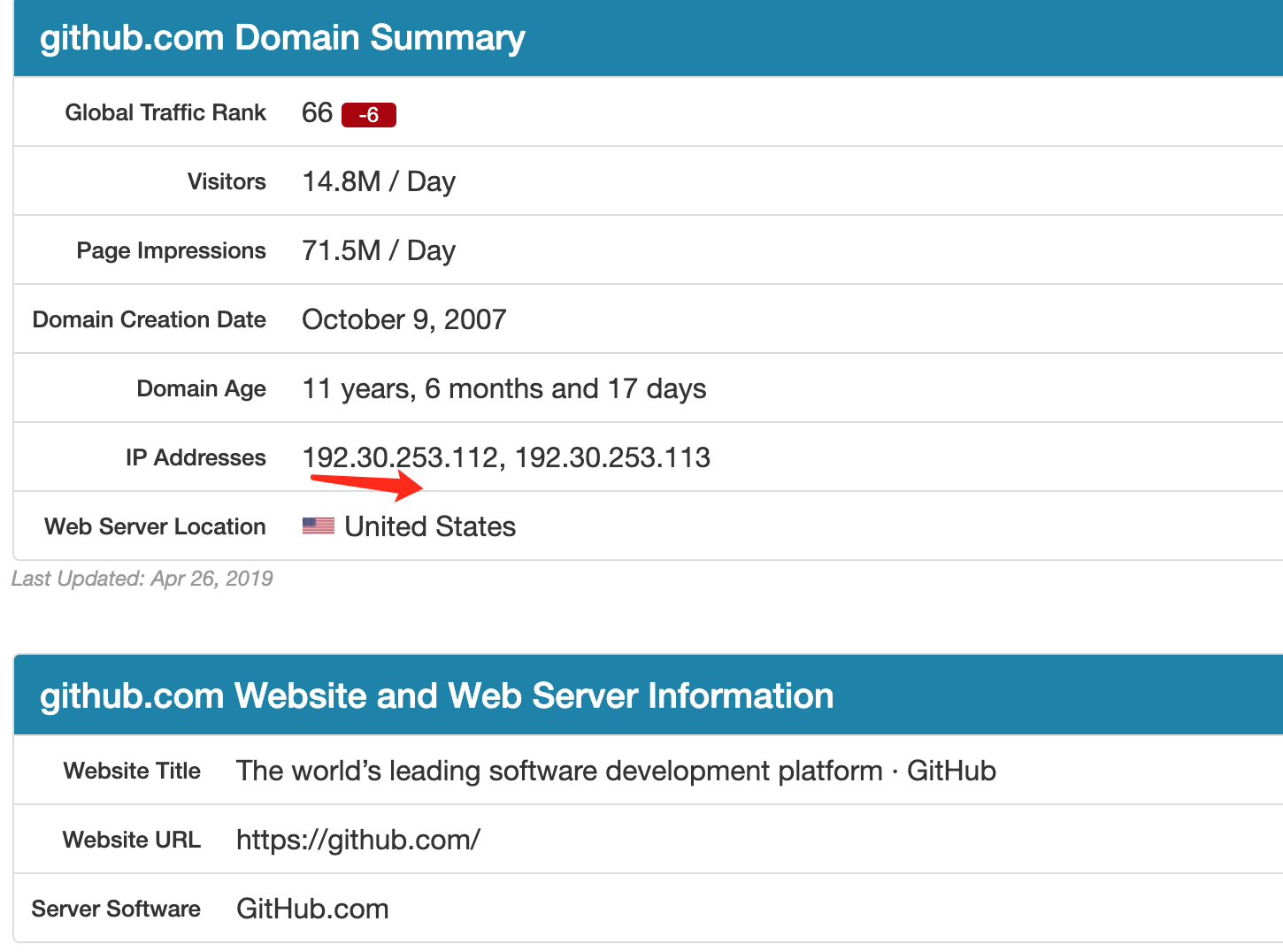Click the Website and Web Server Information heading
1283x952 pixels.
coord(436,696)
